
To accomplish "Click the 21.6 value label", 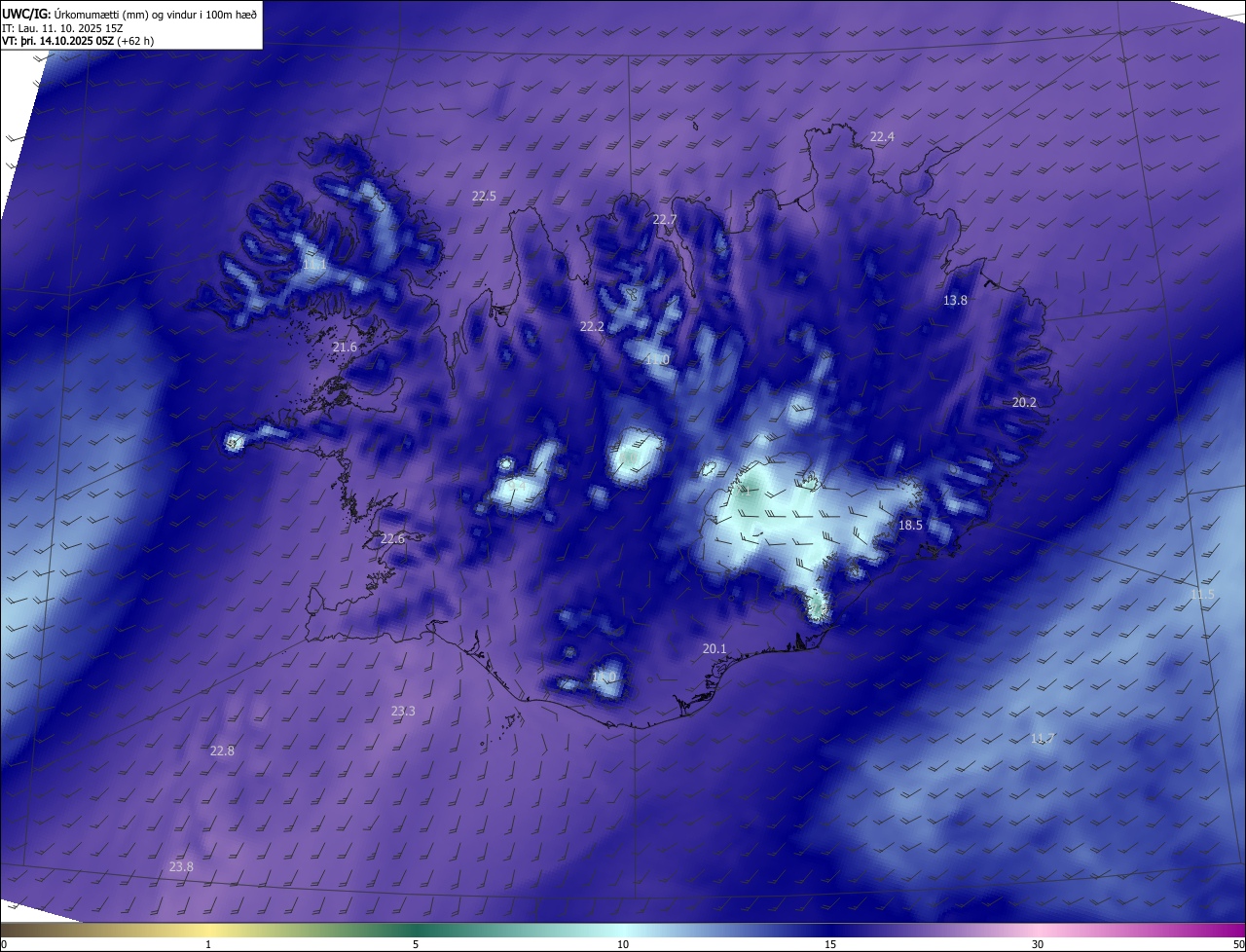I will (345, 348).
